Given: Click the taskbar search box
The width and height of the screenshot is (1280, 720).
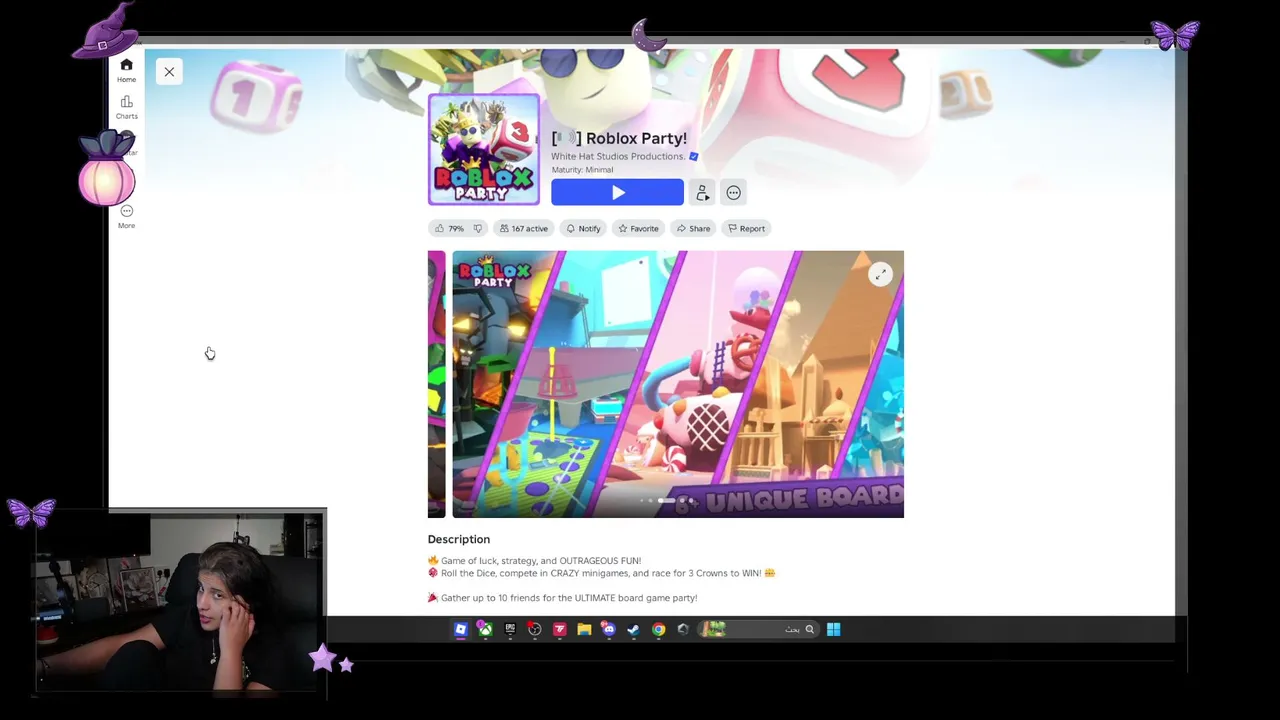Looking at the screenshot, I should 759,629.
